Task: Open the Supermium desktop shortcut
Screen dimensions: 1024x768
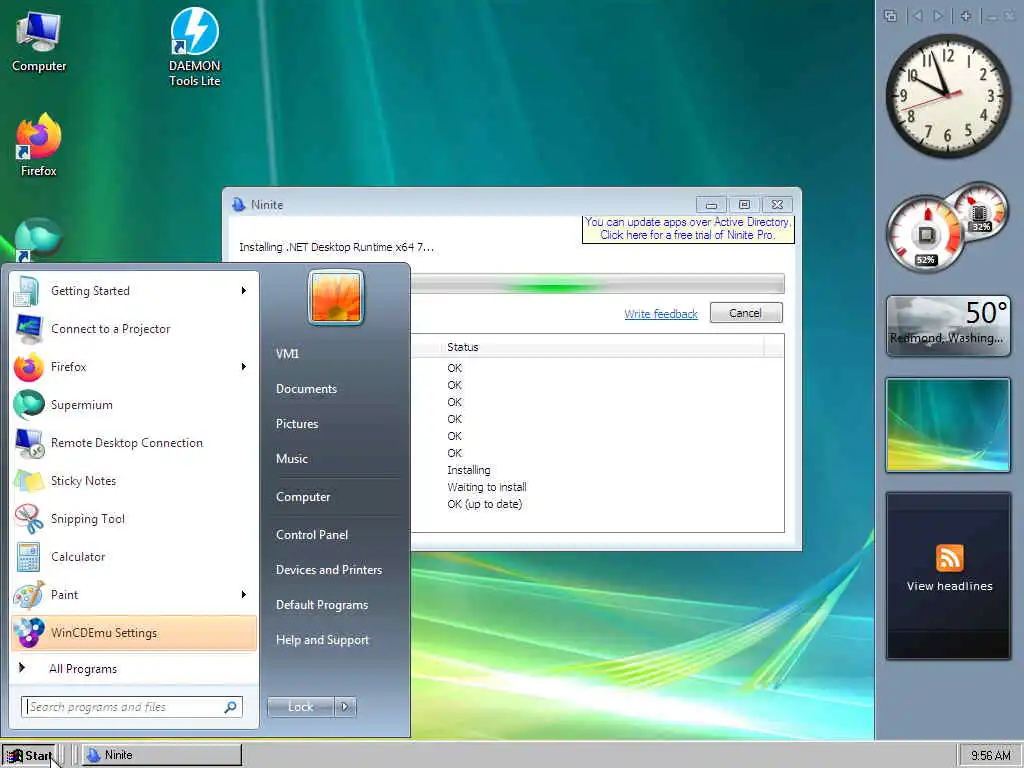Action: pyautogui.click(x=38, y=239)
